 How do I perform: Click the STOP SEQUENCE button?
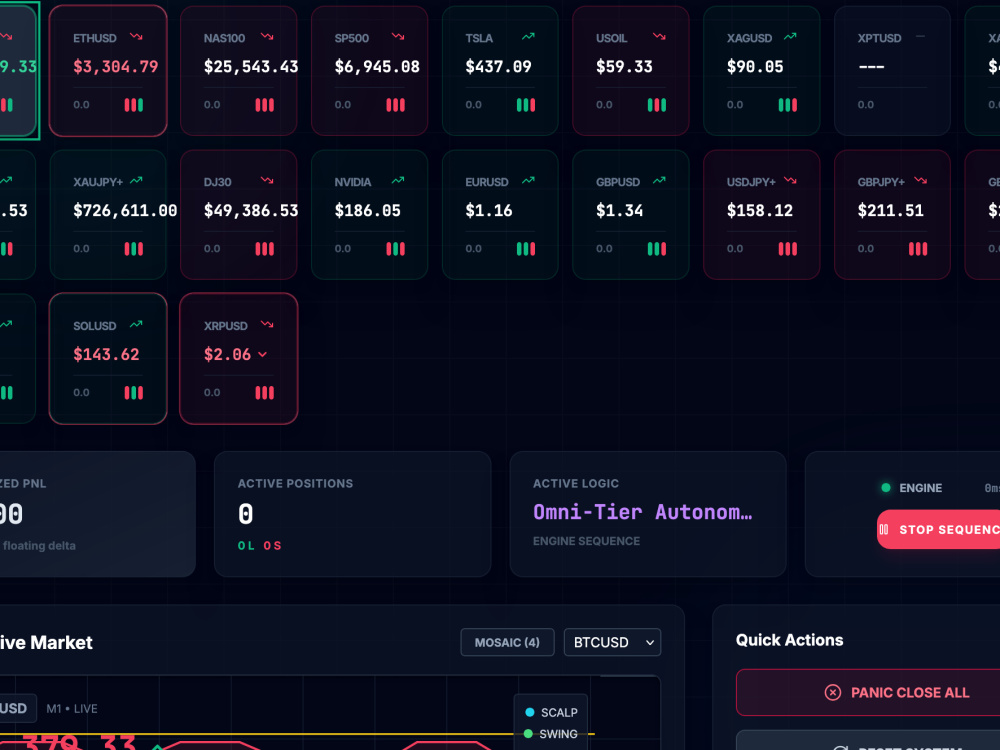click(939, 529)
